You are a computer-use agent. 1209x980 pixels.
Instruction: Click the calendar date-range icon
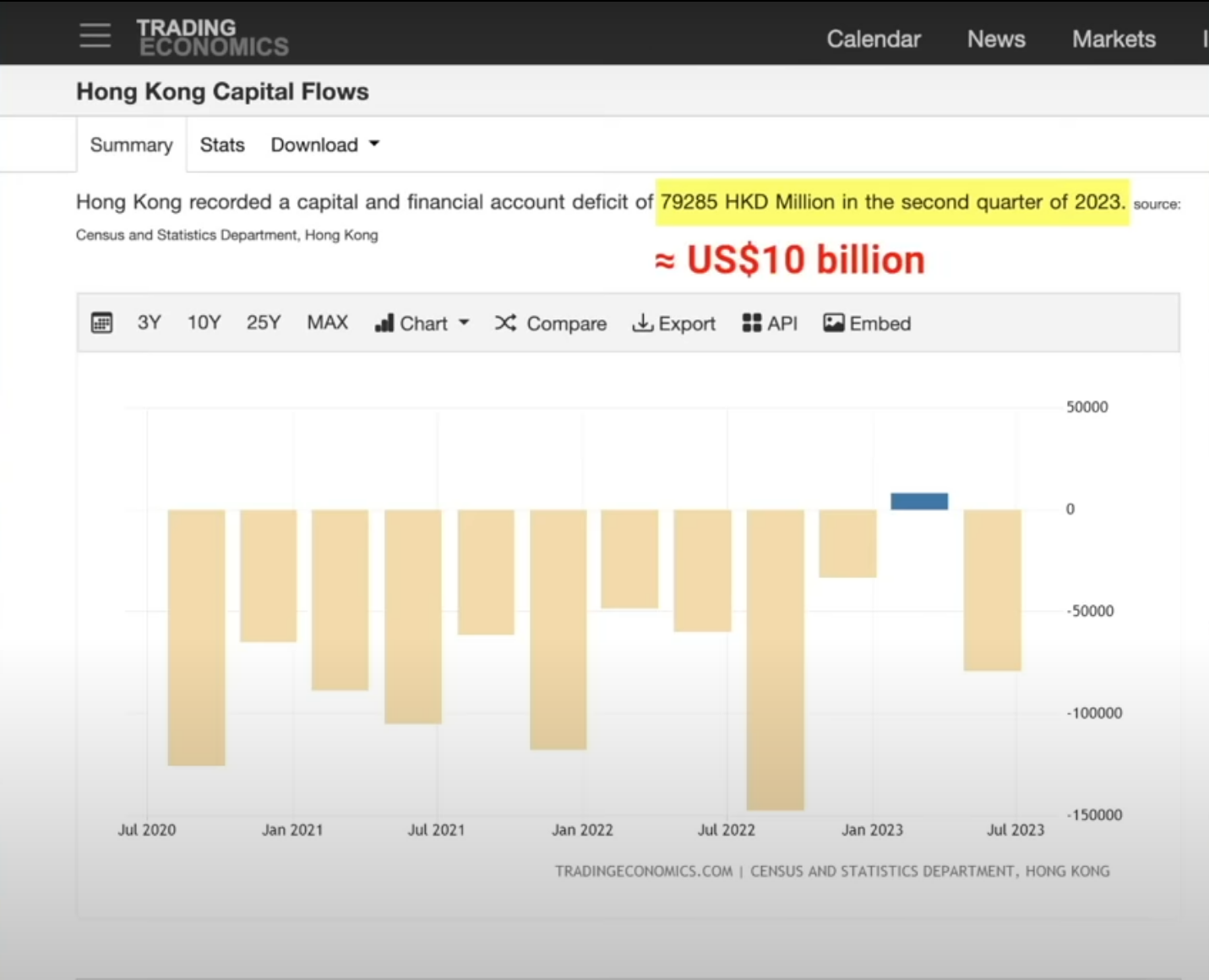[x=101, y=323]
